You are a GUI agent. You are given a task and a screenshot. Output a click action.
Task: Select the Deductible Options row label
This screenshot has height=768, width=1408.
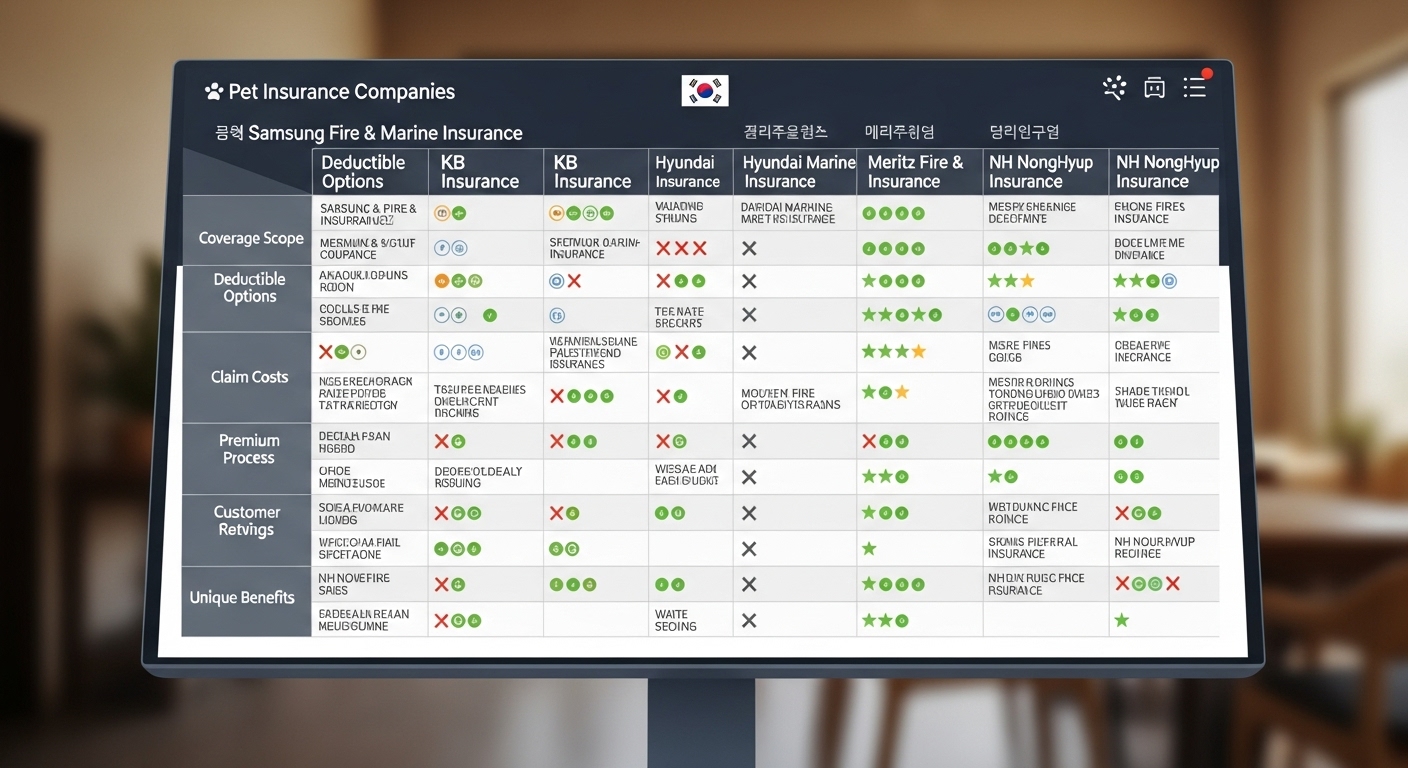[249, 288]
